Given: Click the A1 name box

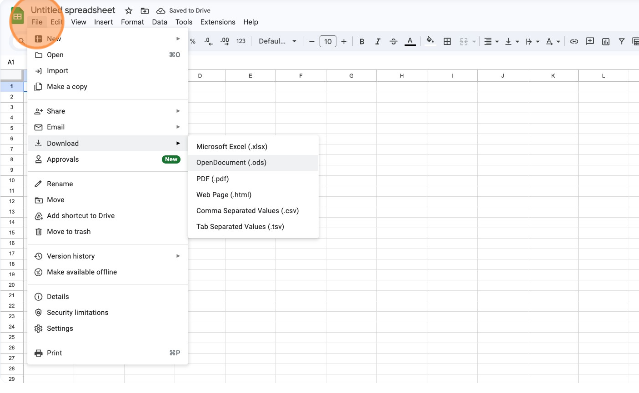Looking at the screenshot, I should [11, 62].
